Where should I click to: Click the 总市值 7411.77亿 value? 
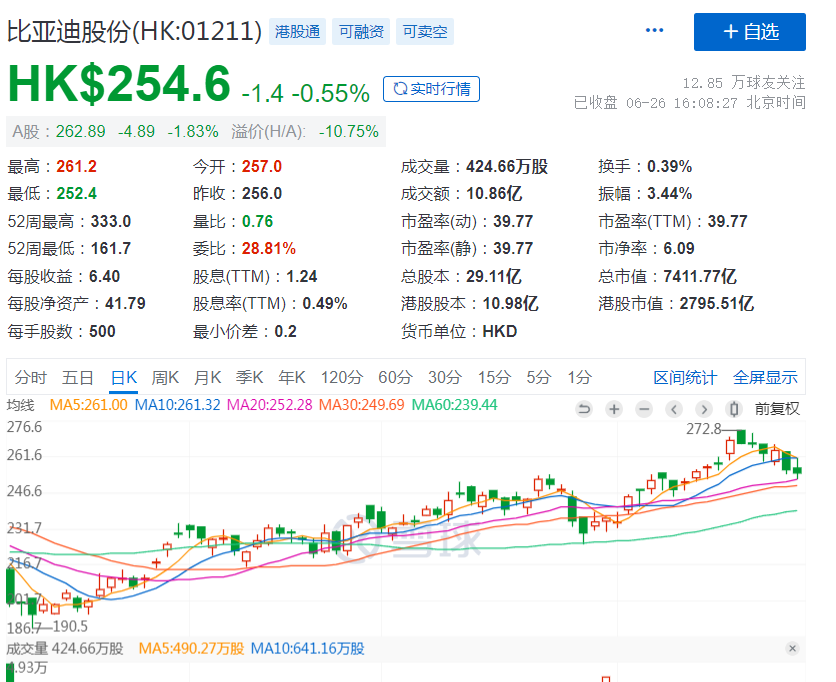[700, 276]
